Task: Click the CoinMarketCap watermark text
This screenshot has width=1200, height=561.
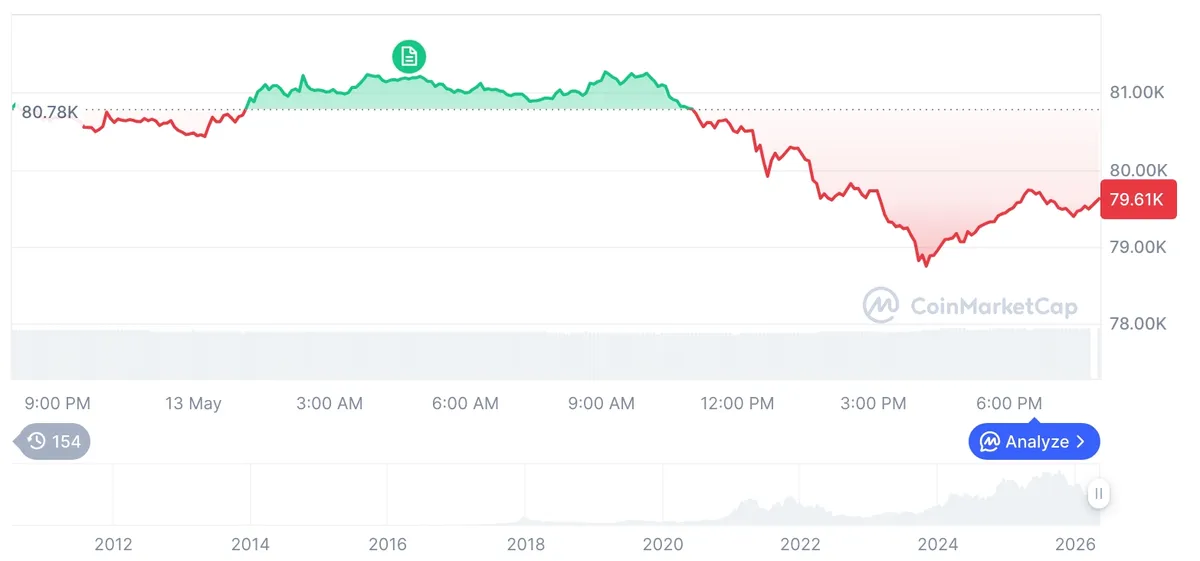Action: coord(993,306)
